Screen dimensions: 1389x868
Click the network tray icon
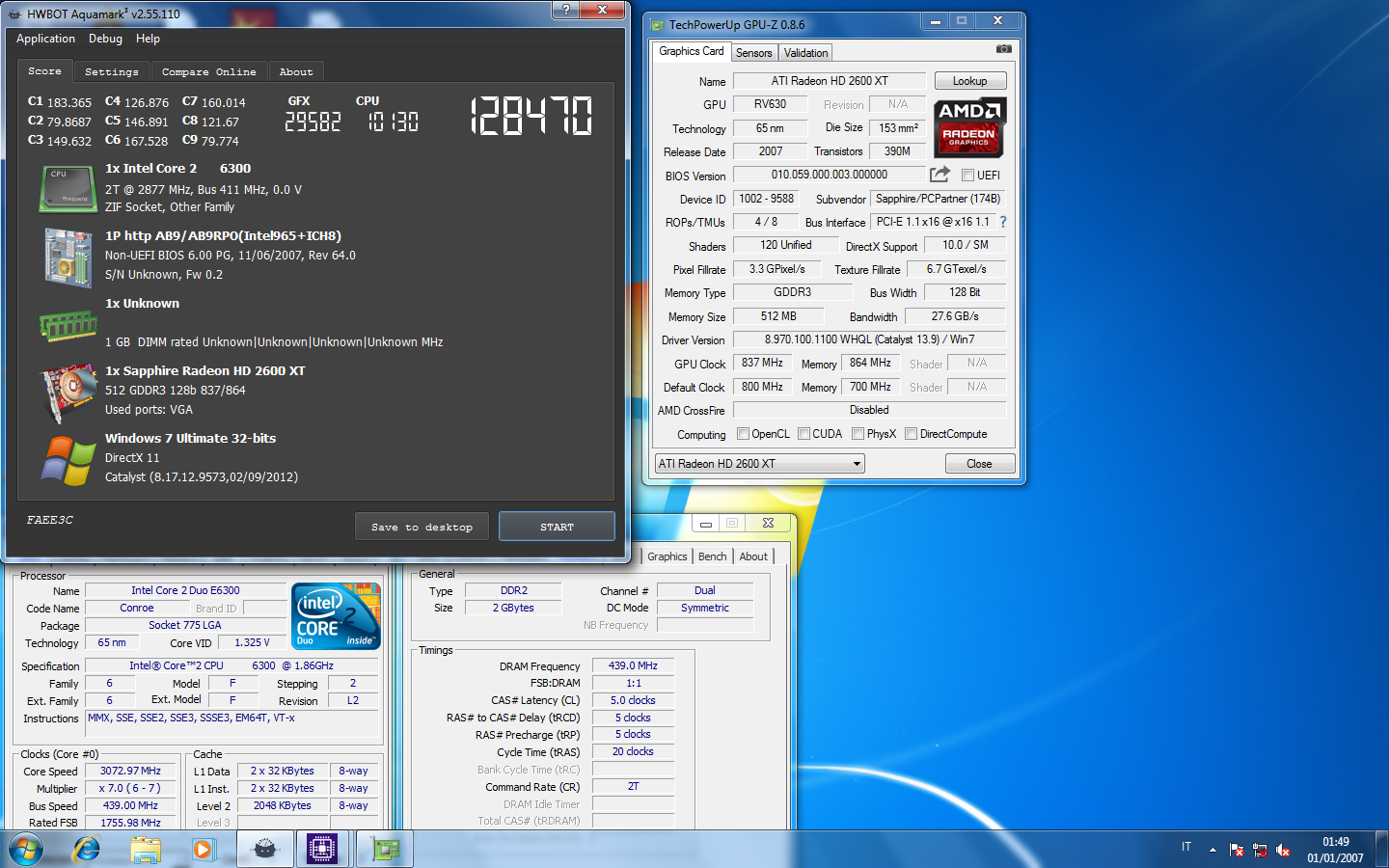pos(1260,850)
